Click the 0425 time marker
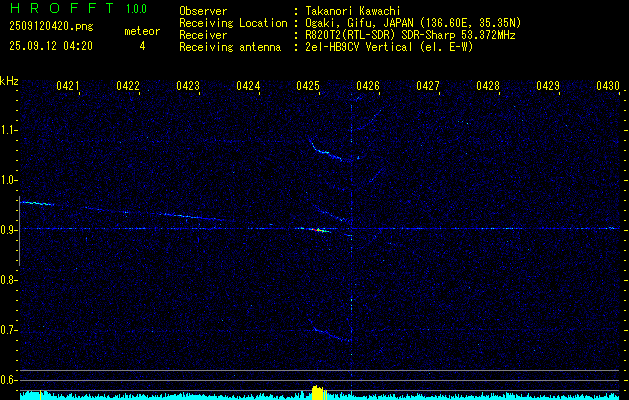This screenshot has width=629, height=400. pyautogui.click(x=308, y=86)
